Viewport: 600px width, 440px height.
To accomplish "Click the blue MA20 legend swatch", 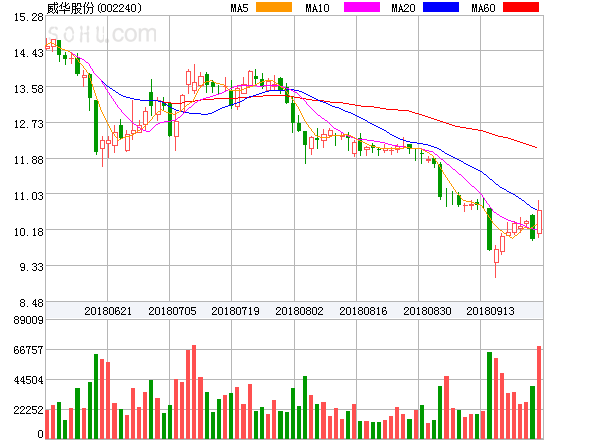I will [441, 7].
